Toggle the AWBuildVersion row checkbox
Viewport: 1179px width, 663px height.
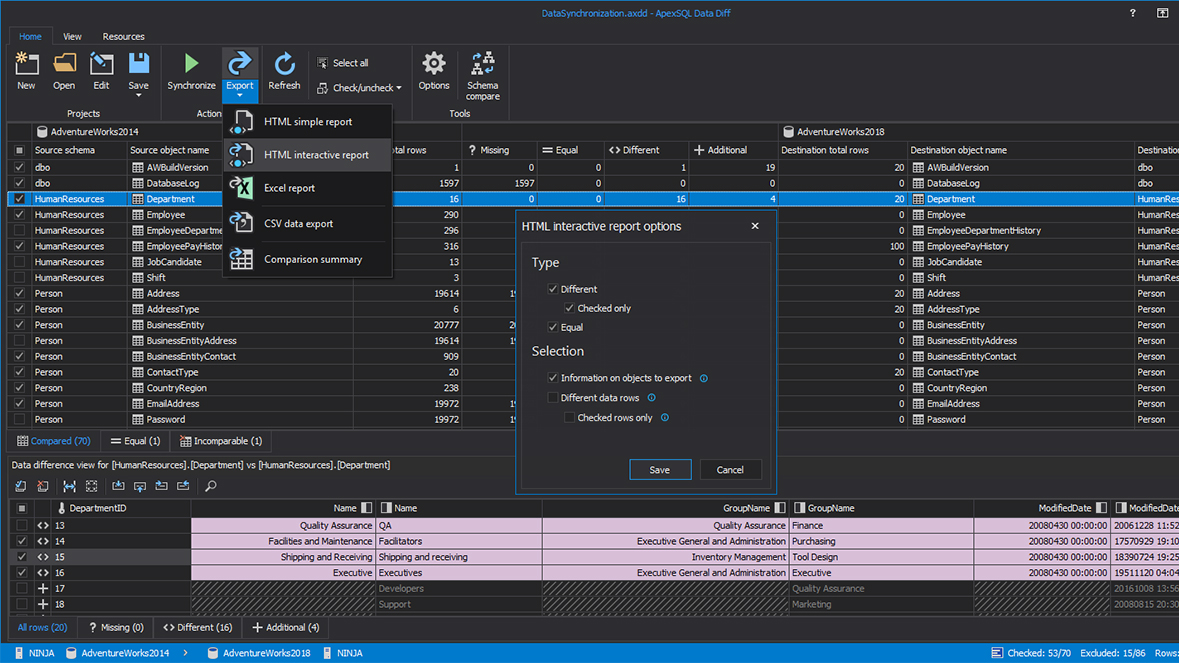(x=20, y=168)
